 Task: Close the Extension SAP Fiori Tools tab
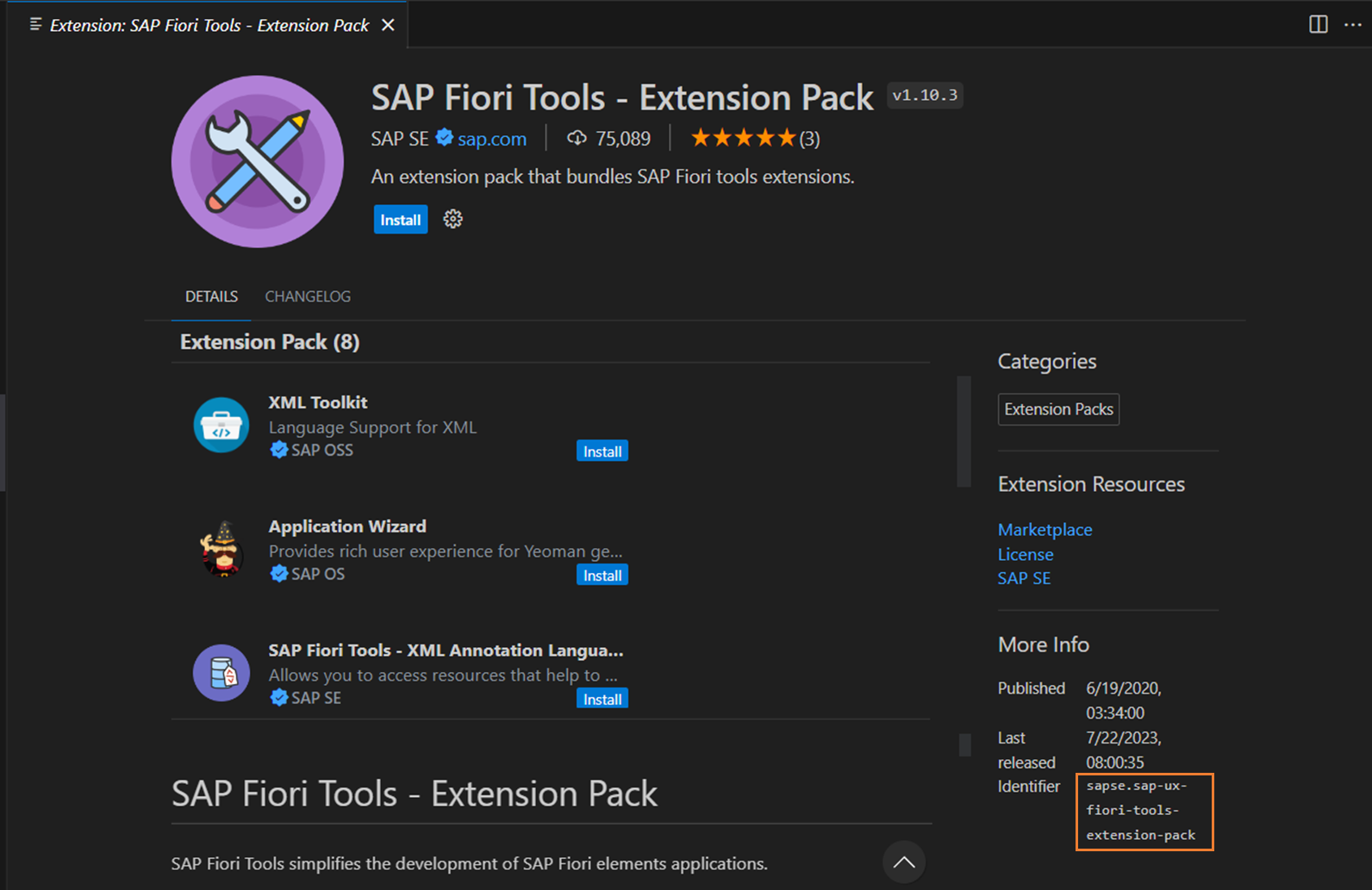[389, 25]
